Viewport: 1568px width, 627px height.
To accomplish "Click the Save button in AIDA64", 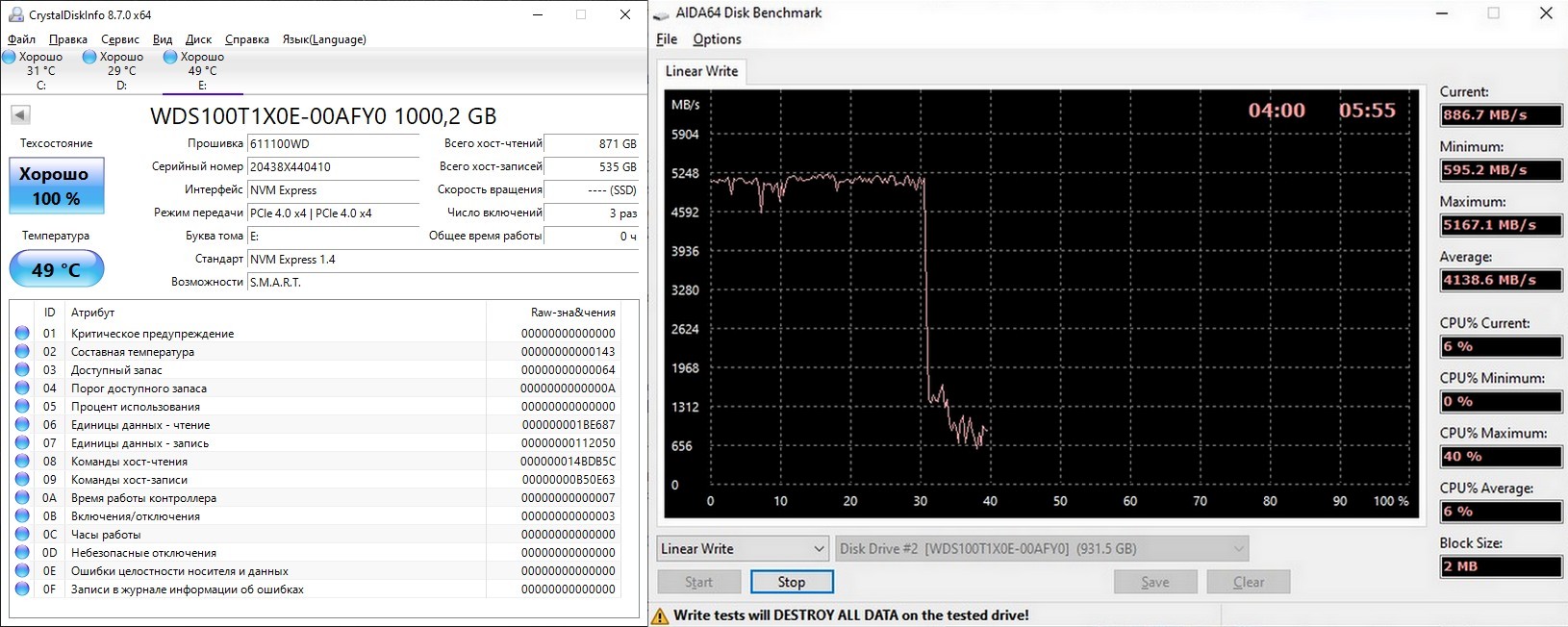I will 1155,582.
